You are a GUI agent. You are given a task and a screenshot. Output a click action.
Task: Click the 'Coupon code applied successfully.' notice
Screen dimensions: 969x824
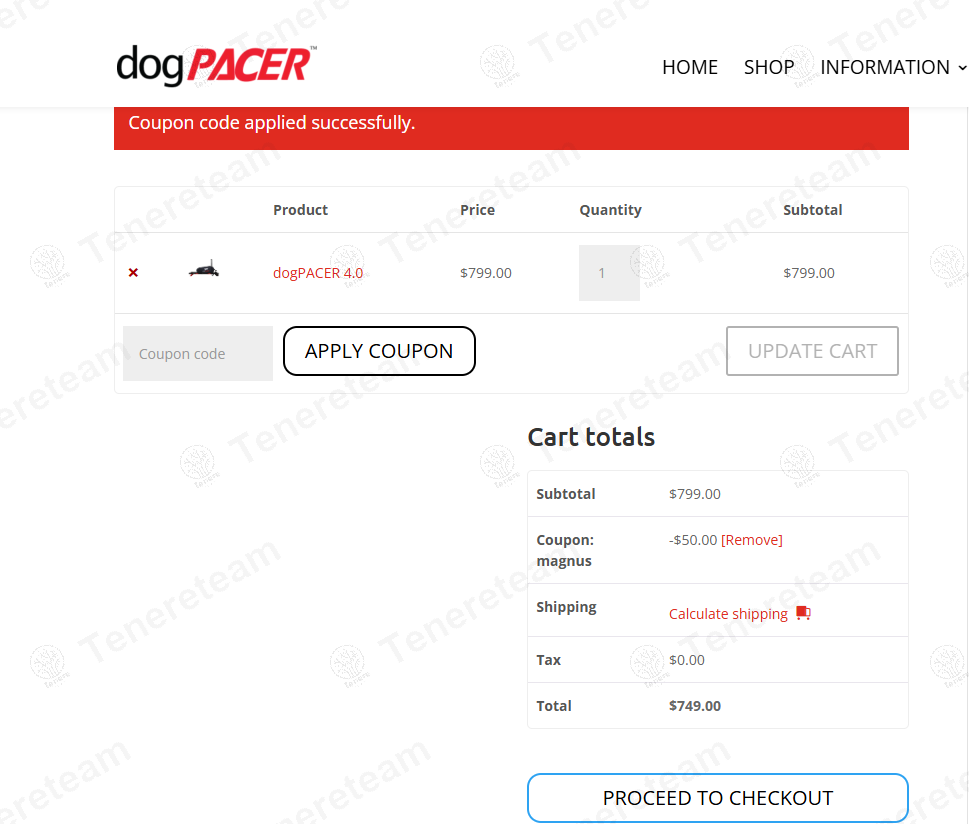click(x=511, y=128)
